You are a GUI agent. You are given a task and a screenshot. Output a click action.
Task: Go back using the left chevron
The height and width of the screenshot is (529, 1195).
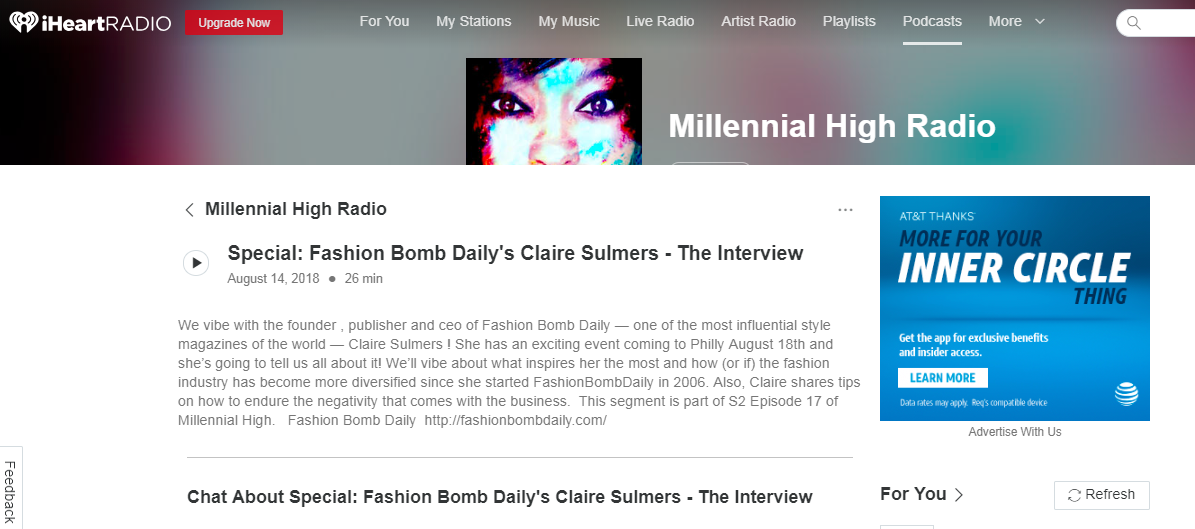190,210
